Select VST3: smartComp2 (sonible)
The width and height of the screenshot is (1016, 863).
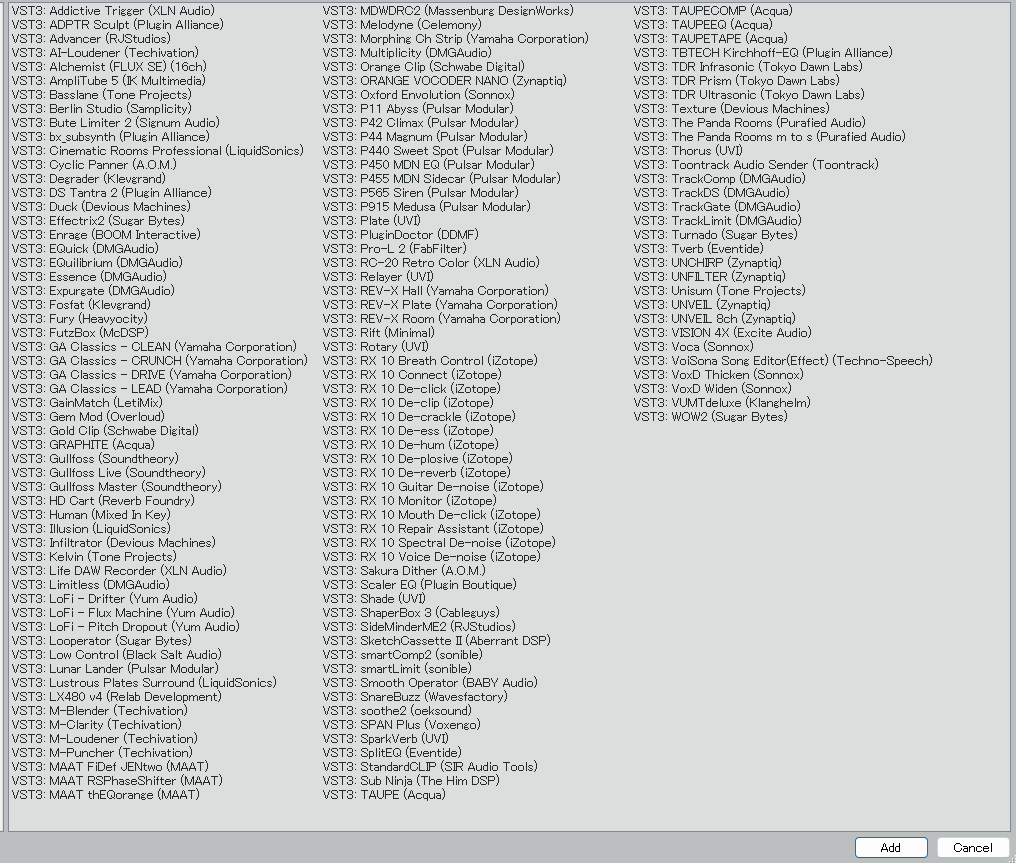402,654
